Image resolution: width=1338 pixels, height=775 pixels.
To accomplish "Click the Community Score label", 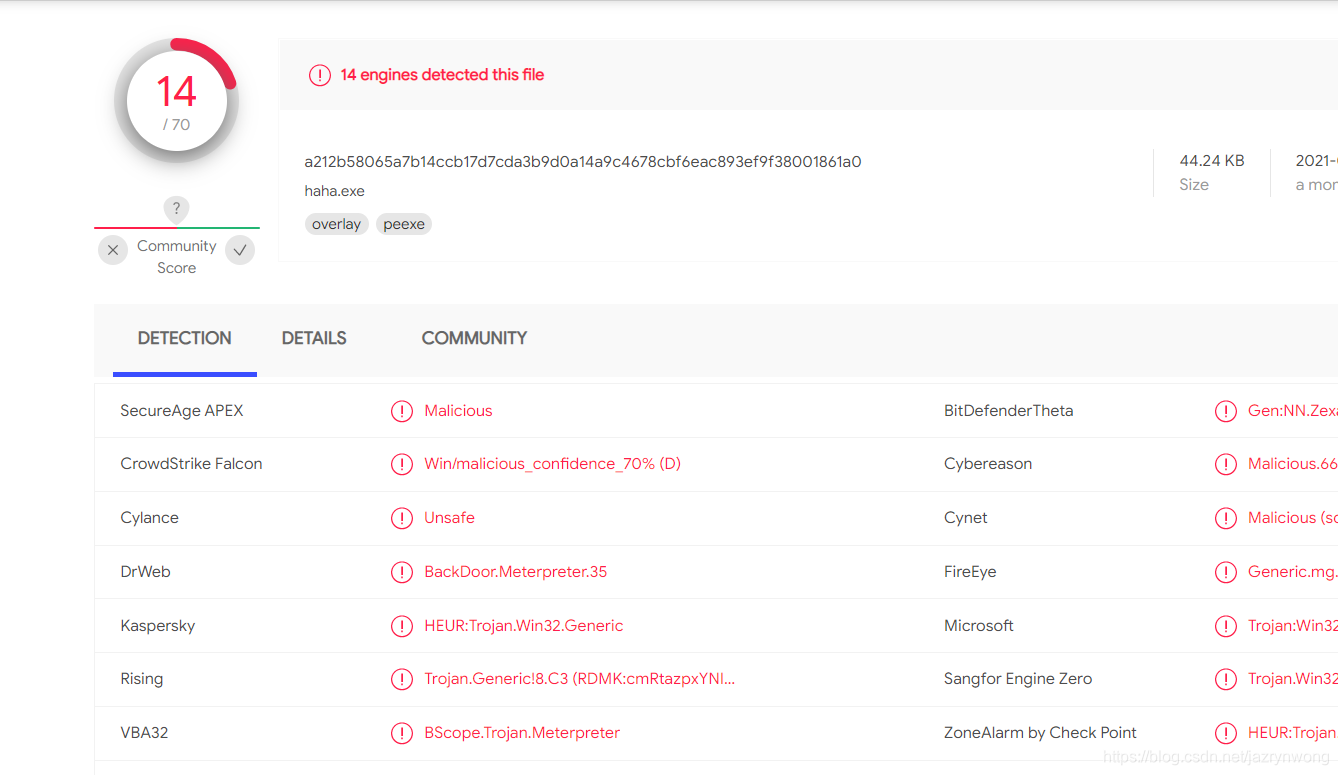I will click(x=177, y=257).
